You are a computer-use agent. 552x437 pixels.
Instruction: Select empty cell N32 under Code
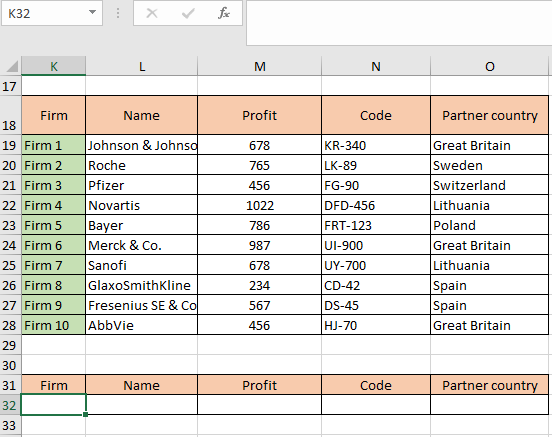click(376, 405)
